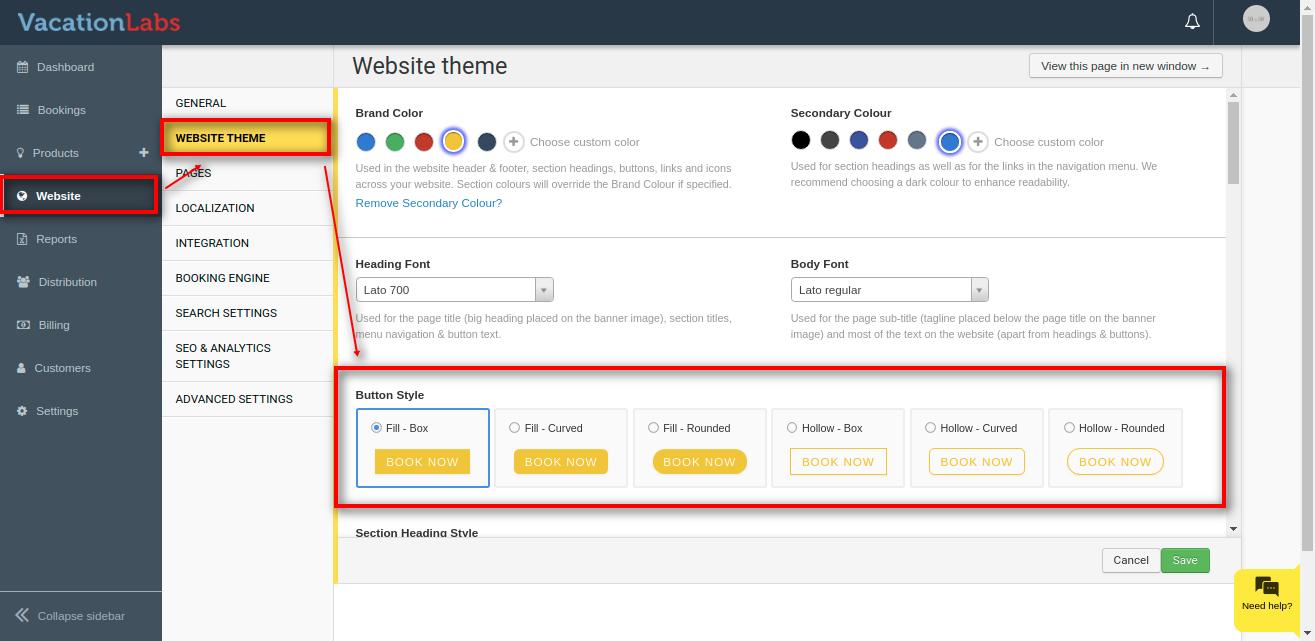
Task: Select the Fill - Curved radio button
Action: click(x=515, y=428)
